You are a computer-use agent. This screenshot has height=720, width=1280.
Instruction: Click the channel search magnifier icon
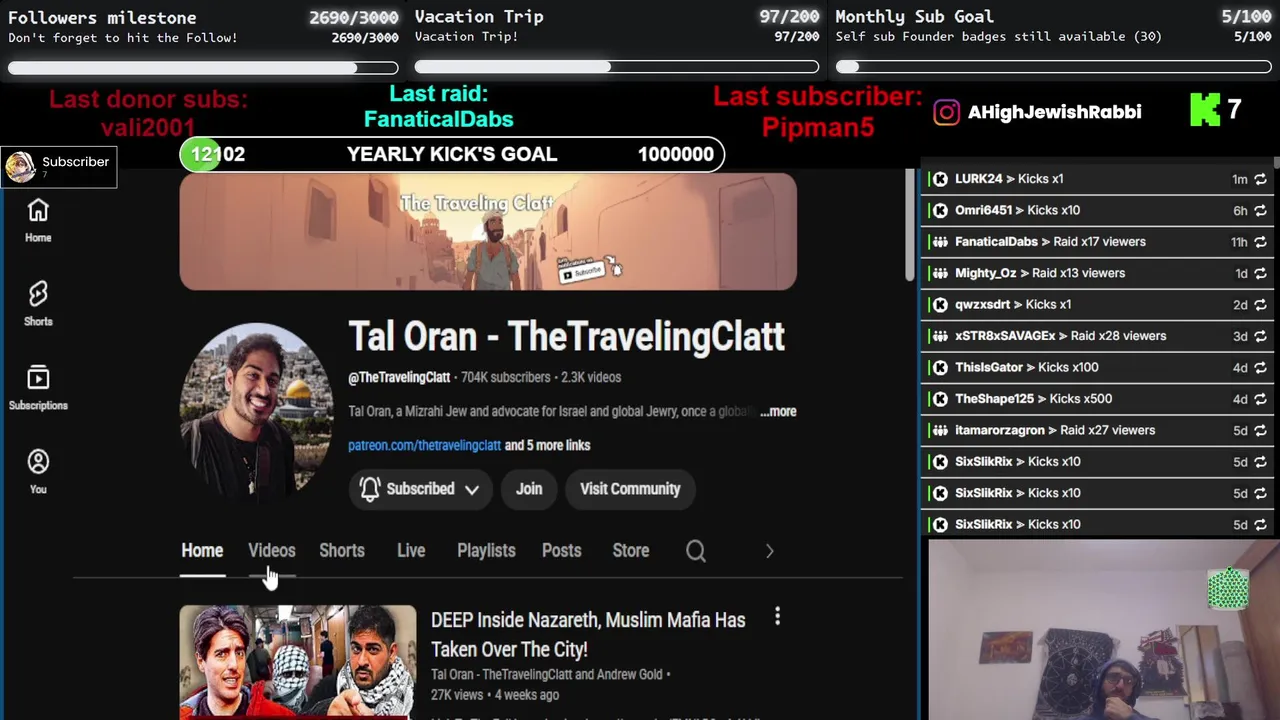point(696,551)
